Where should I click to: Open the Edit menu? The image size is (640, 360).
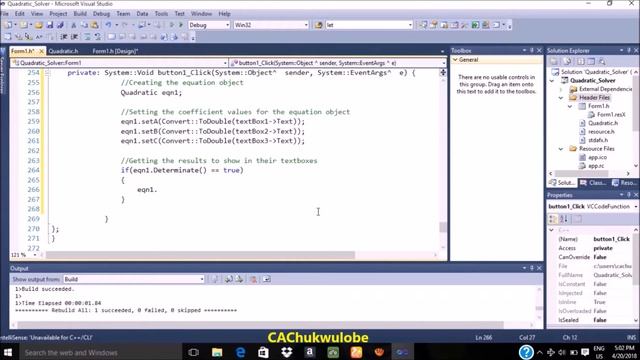[20, 13]
